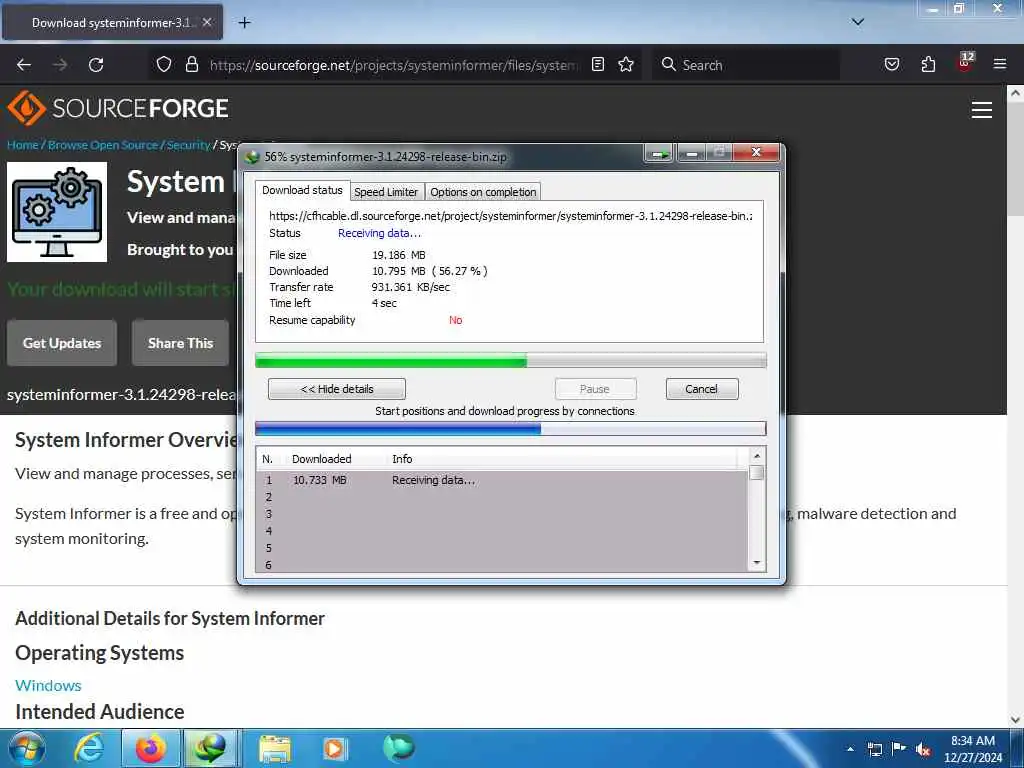The width and height of the screenshot is (1024, 768).
Task: Click the download URL text in dialog
Action: [x=511, y=216]
